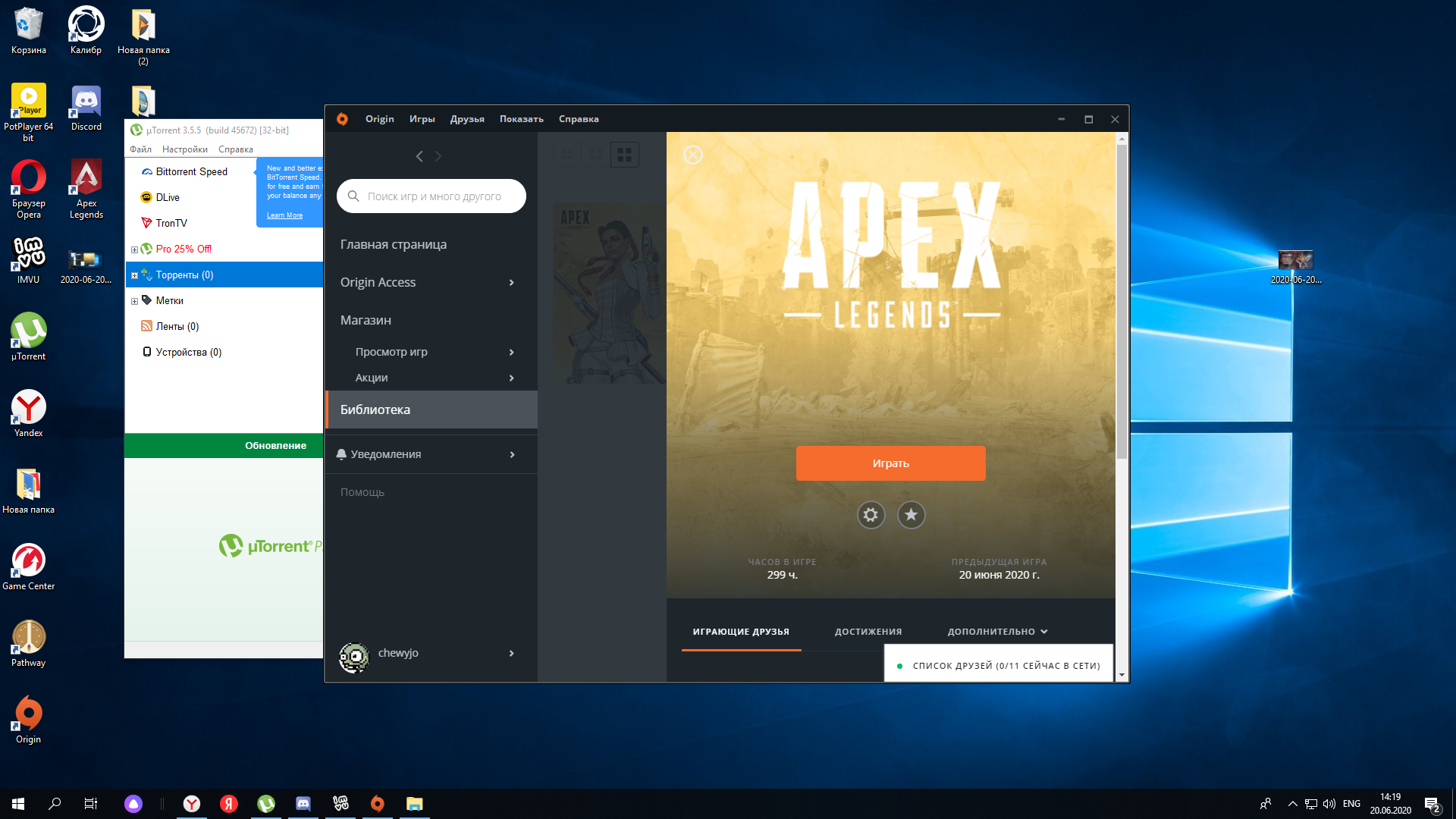Expand Уведомления submenu arrow

click(x=512, y=455)
